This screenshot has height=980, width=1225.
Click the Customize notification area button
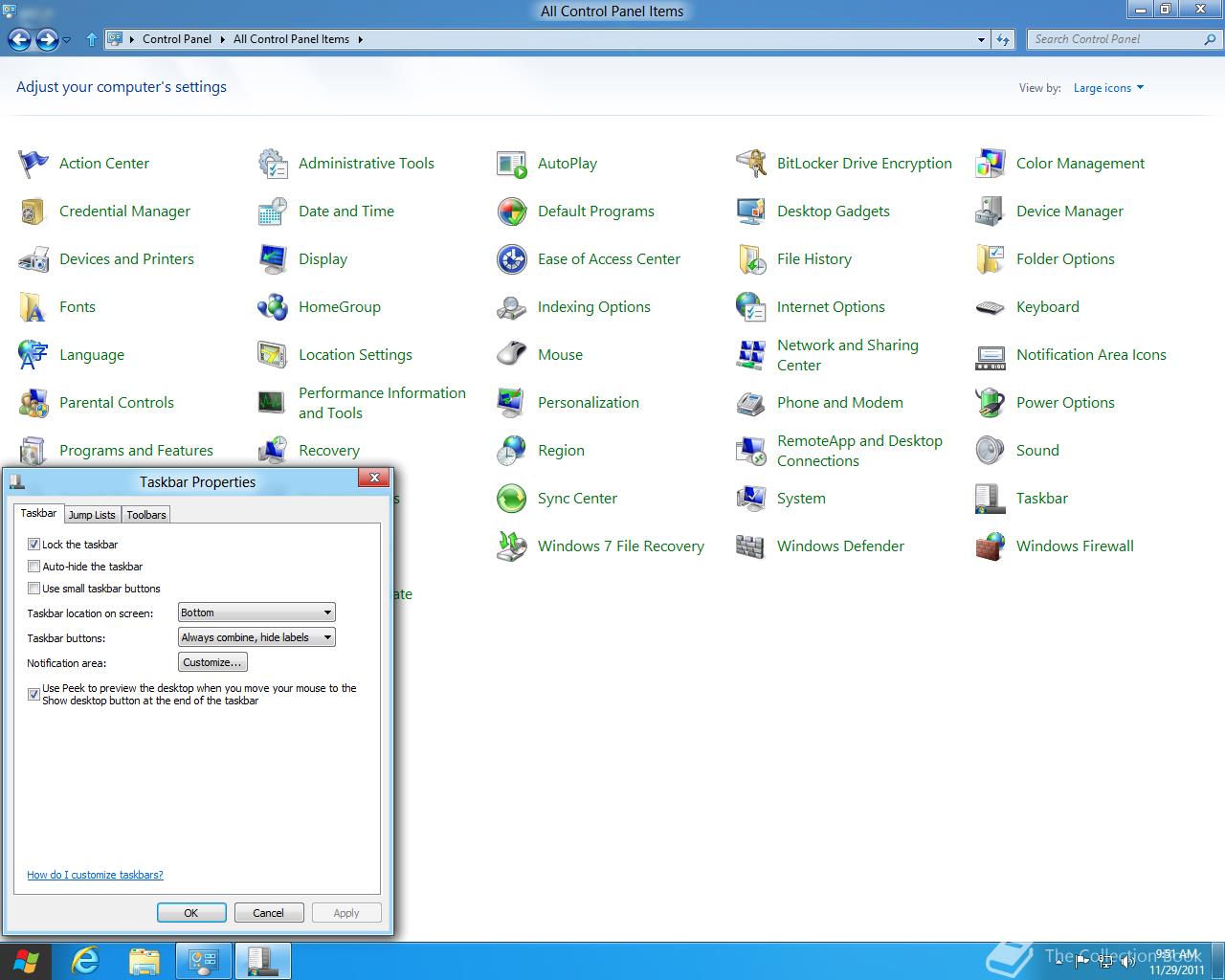[212, 662]
